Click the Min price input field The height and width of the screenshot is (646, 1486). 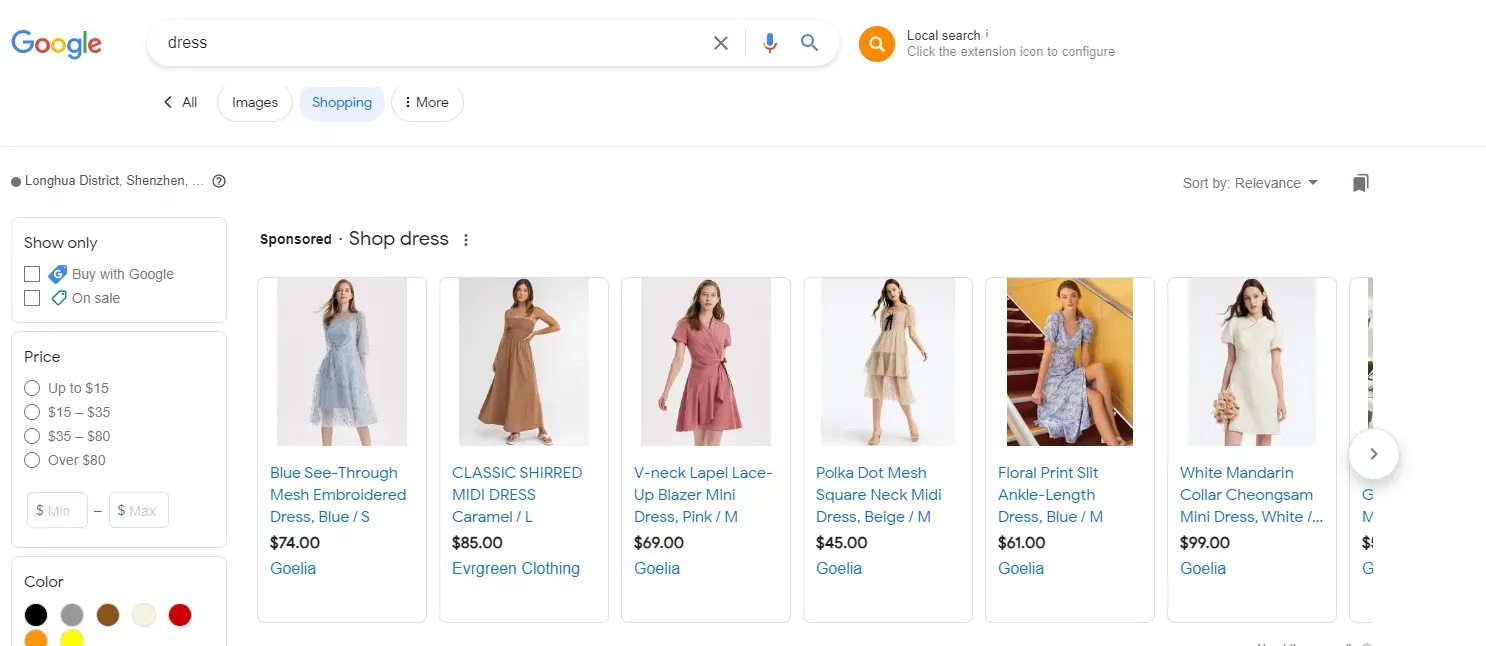(x=58, y=510)
